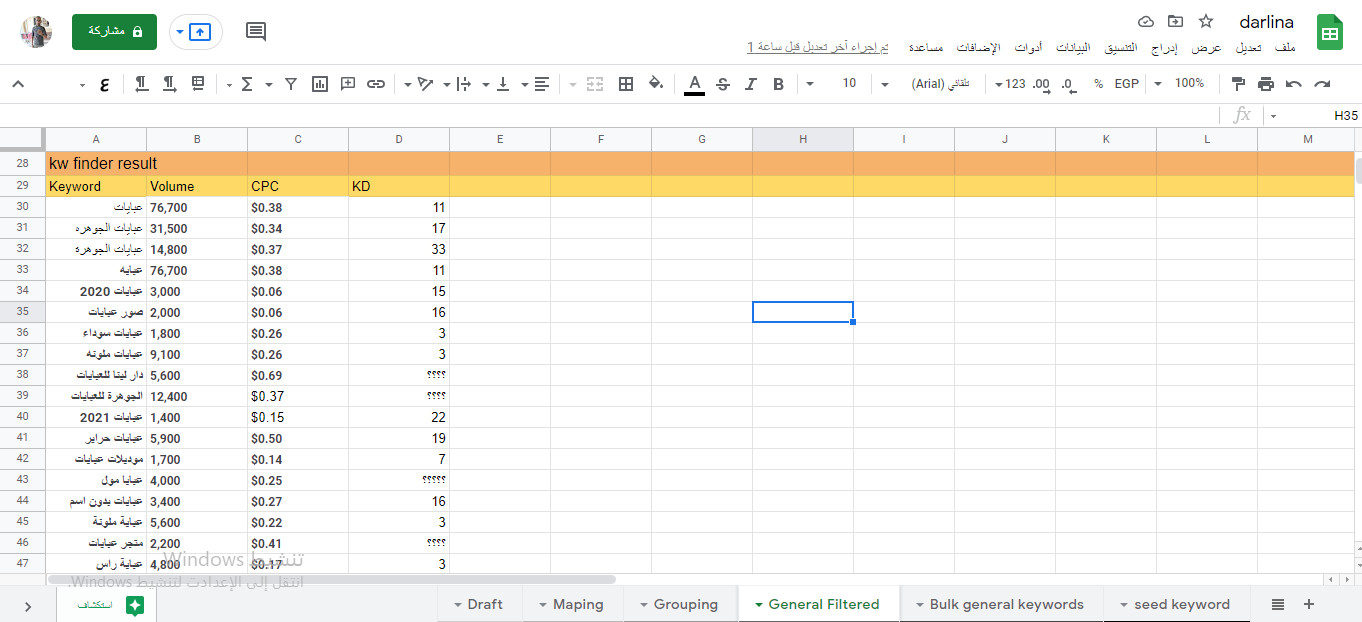Expand the side panel chevron
This screenshot has width=1362, height=622.
27,606
